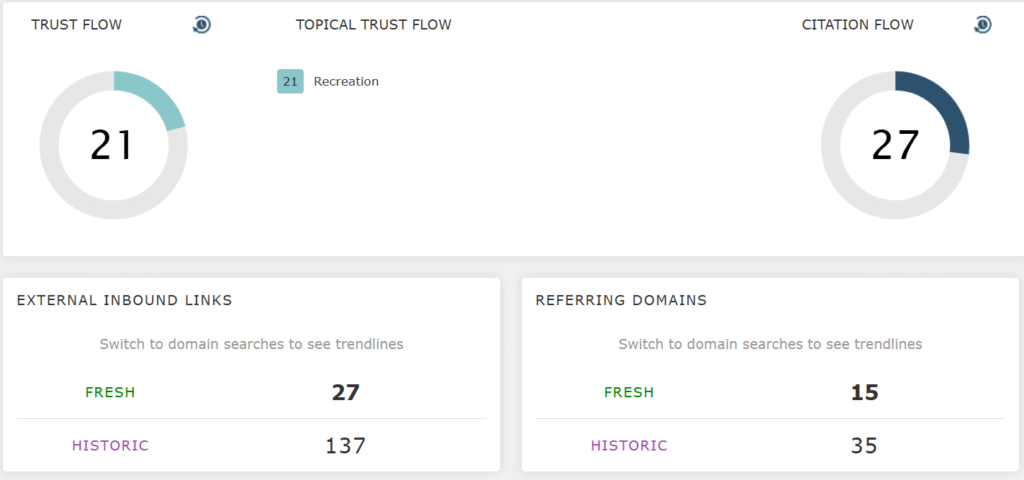This screenshot has width=1024, height=480.
Task: Select Historic under Referring Domains
Action: point(629,446)
